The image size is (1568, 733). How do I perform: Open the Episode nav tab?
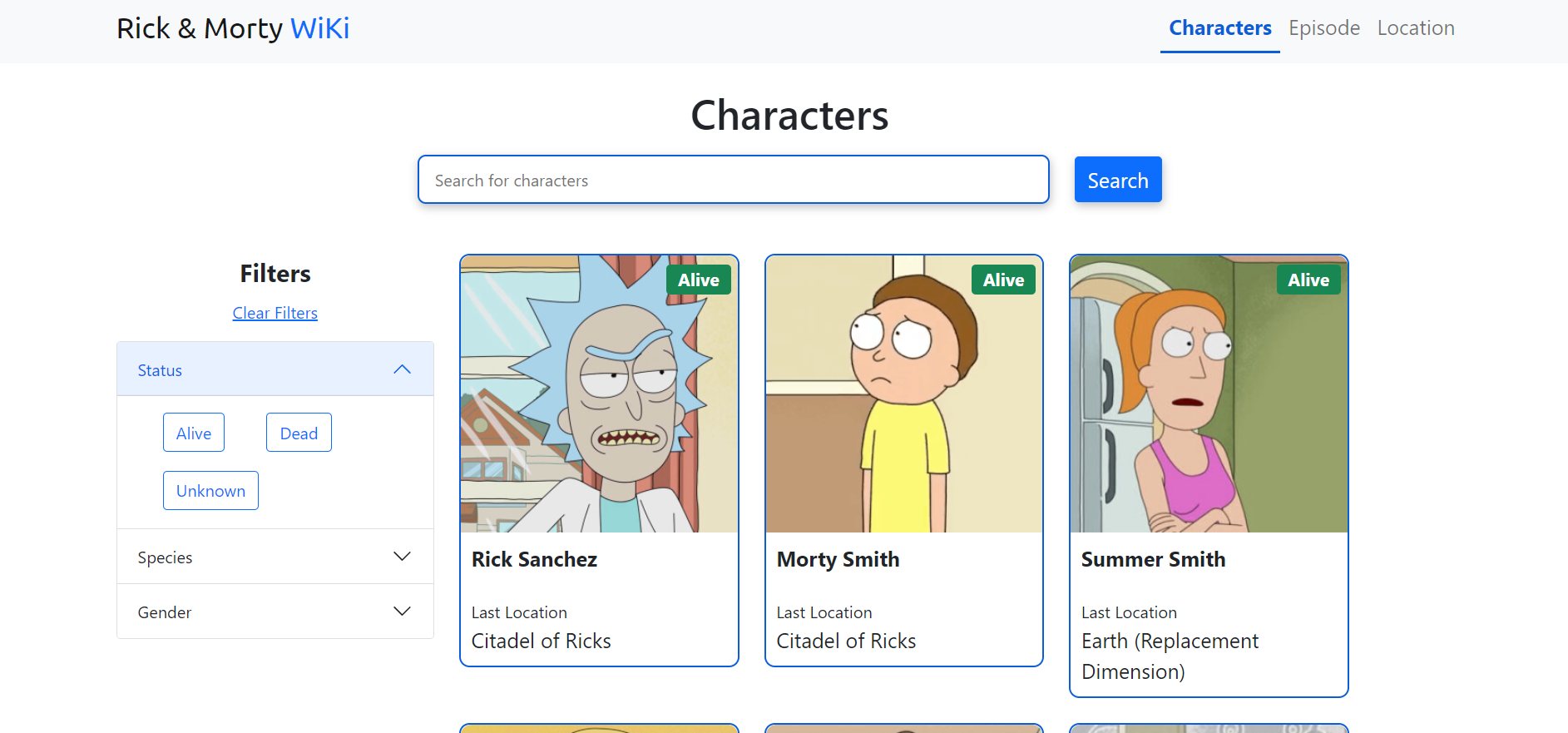pyautogui.click(x=1324, y=28)
